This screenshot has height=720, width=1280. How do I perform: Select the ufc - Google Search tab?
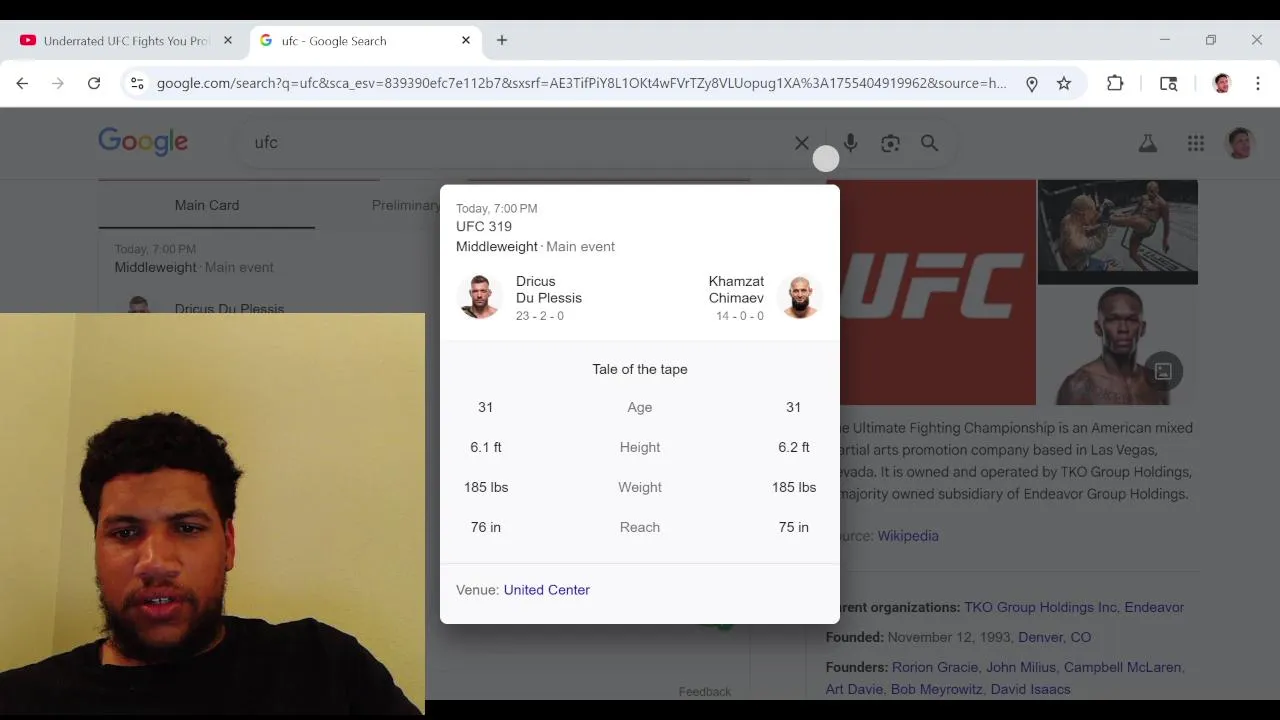(365, 41)
